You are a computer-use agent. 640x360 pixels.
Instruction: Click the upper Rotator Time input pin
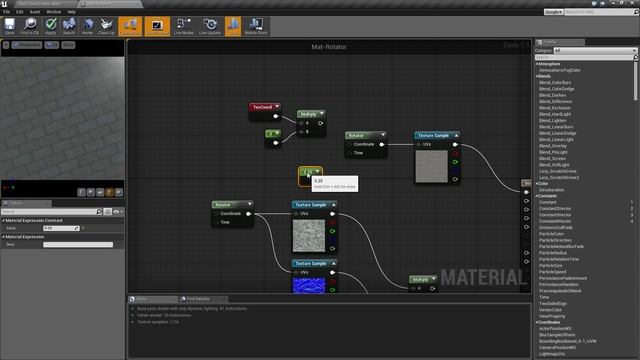[349, 153]
